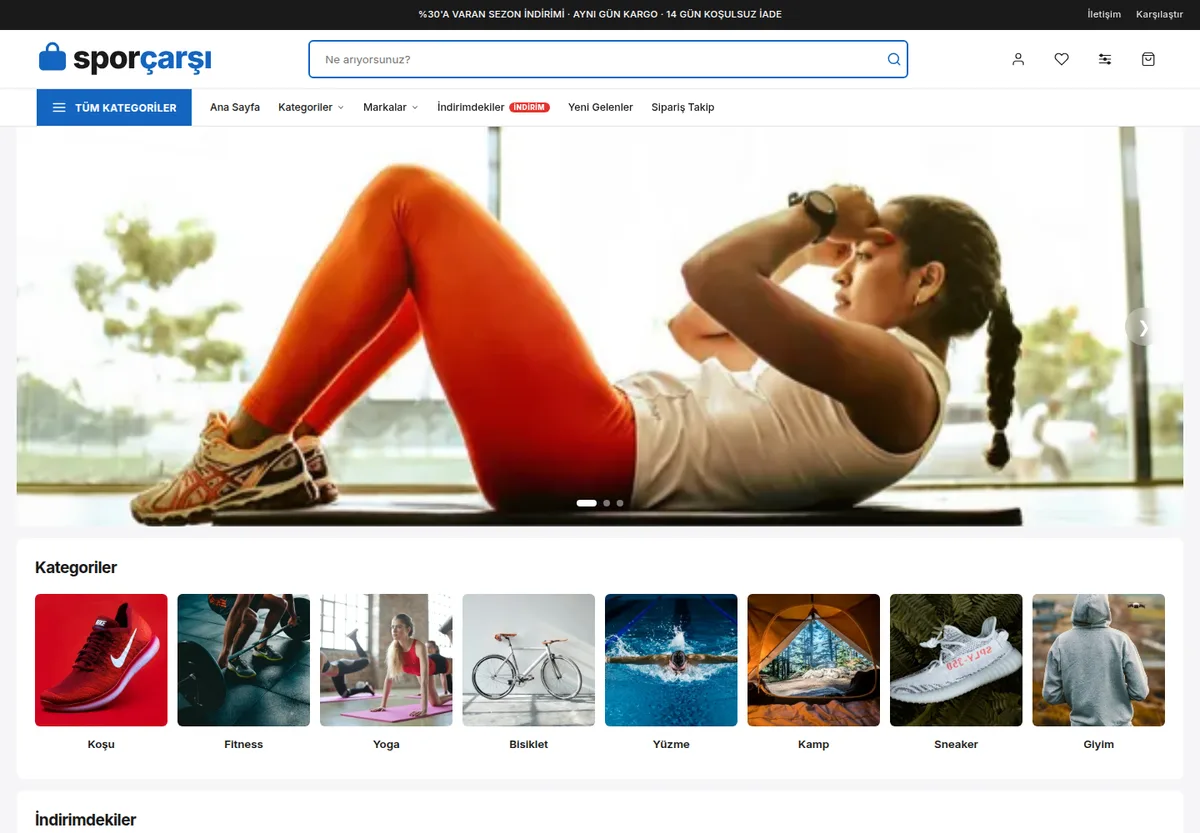Image resolution: width=1200 pixels, height=833 pixels.
Task: Open the Yoga category thumbnail
Action: point(386,660)
